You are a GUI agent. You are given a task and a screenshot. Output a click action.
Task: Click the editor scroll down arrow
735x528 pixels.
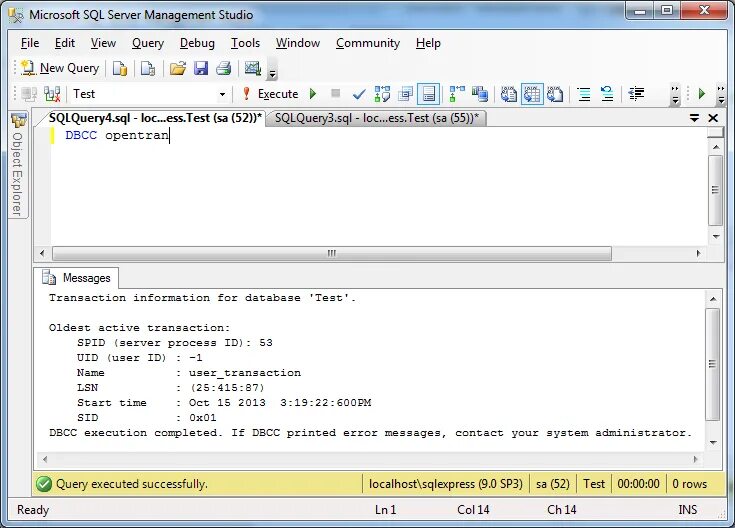[716, 236]
